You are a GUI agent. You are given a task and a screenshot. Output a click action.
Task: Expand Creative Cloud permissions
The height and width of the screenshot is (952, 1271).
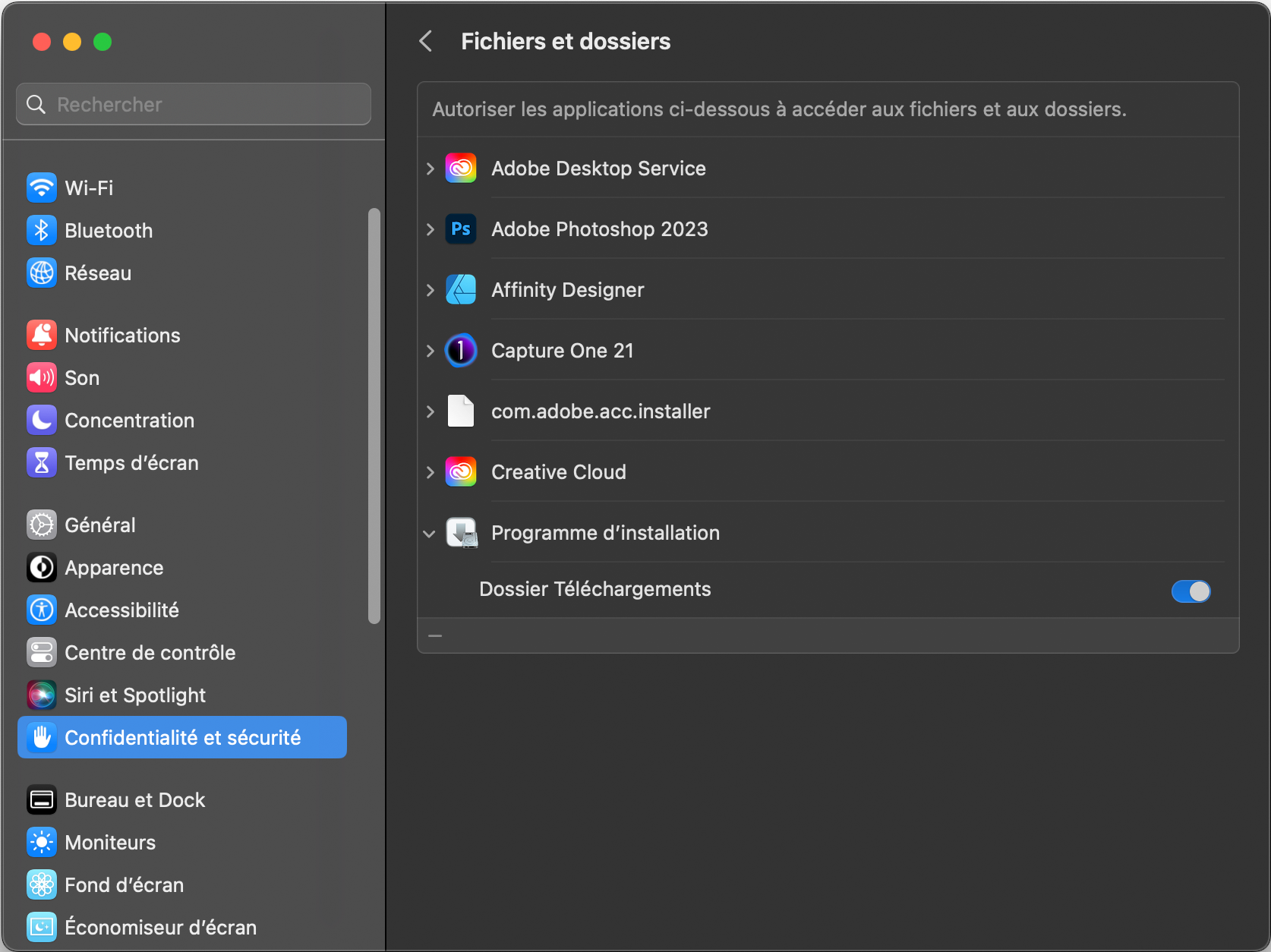pos(430,471)
